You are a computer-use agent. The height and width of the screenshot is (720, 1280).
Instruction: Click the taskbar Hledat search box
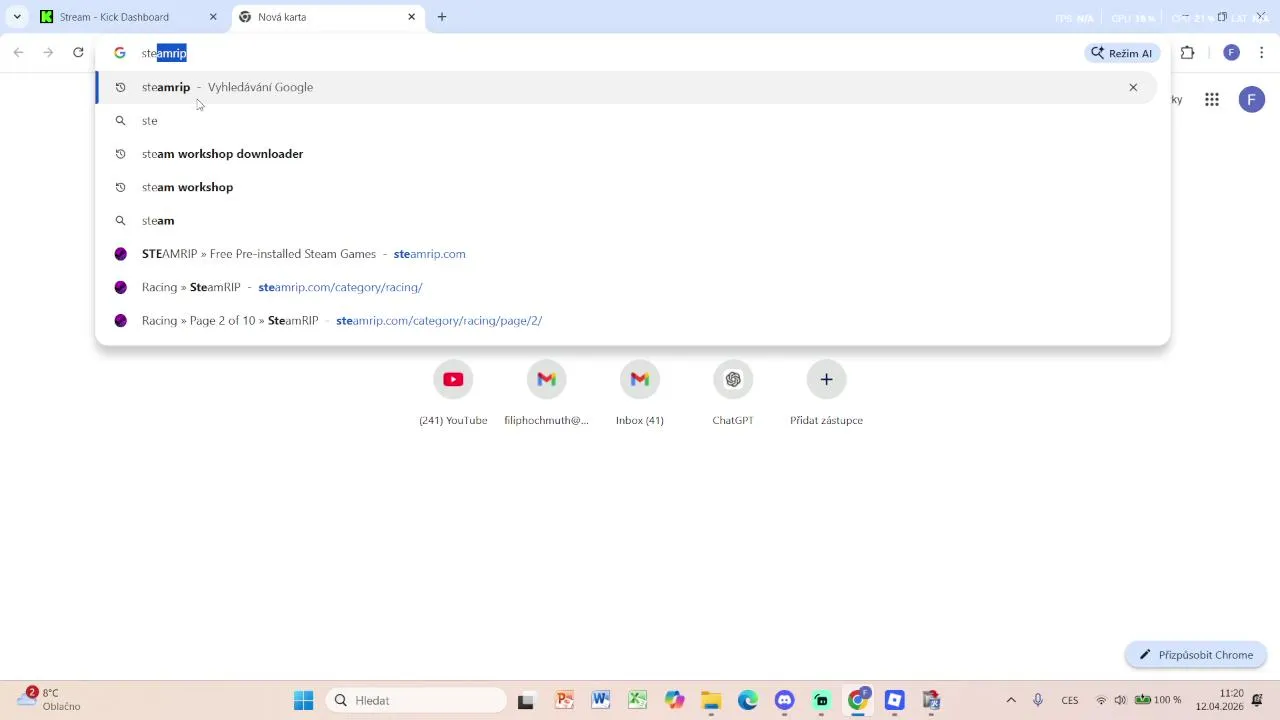417,700
